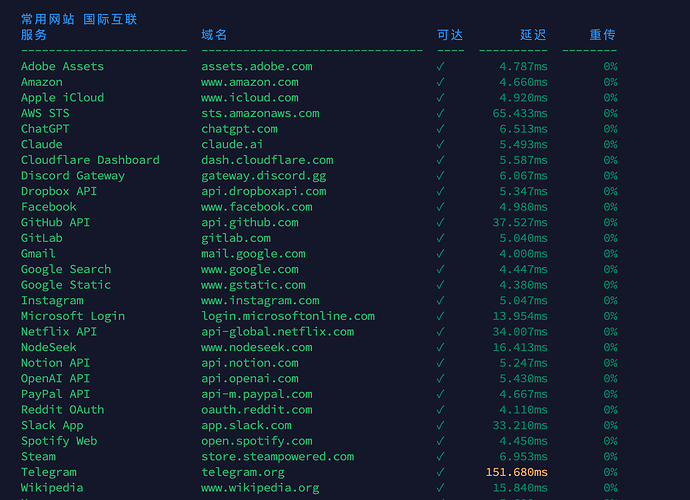Image resolution: width=690 pixels, height=500 pixels.
Task: Click the latency value '4.787ms'
Action: [523, 66]
